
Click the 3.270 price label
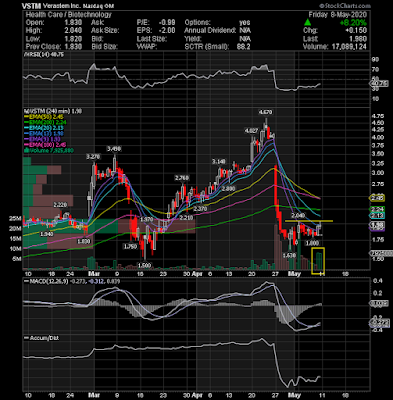[93, 156]
